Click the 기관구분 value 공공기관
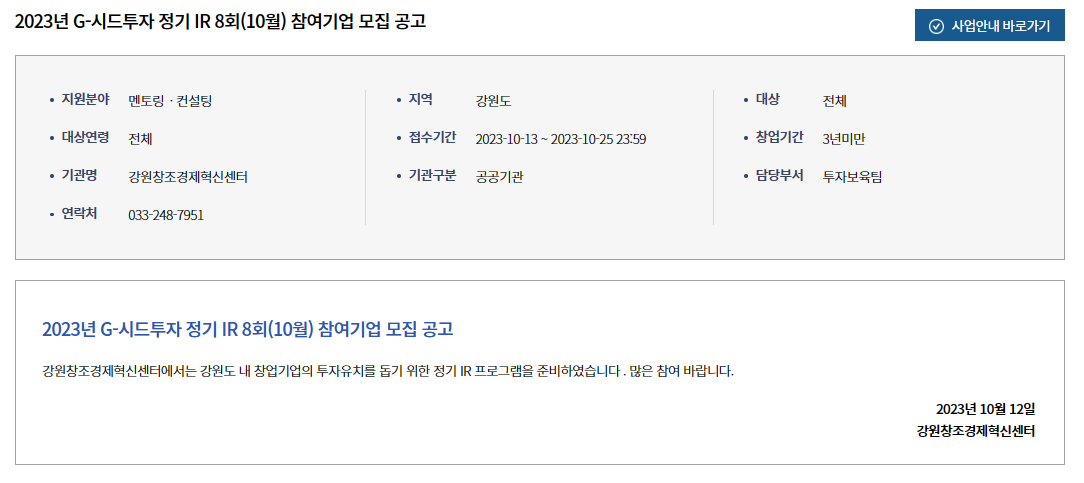Screen dimensions: 1084x483 click(499, 177)
